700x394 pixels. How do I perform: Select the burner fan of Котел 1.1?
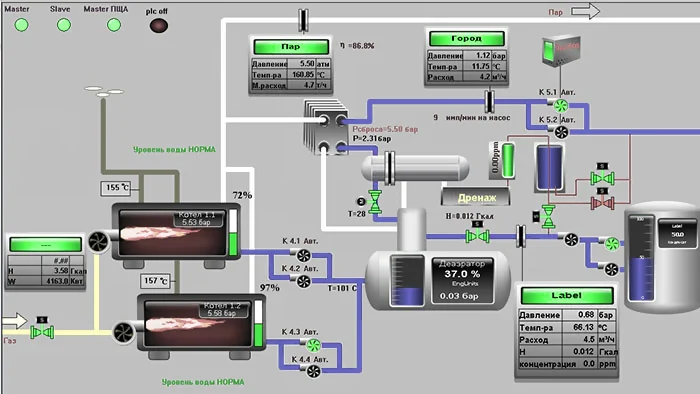tap(98, 242)
